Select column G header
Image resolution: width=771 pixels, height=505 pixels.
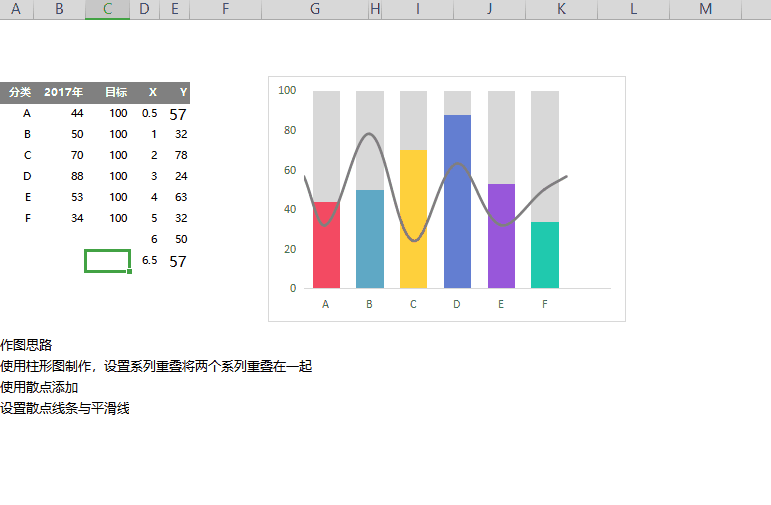coord(315,9)
